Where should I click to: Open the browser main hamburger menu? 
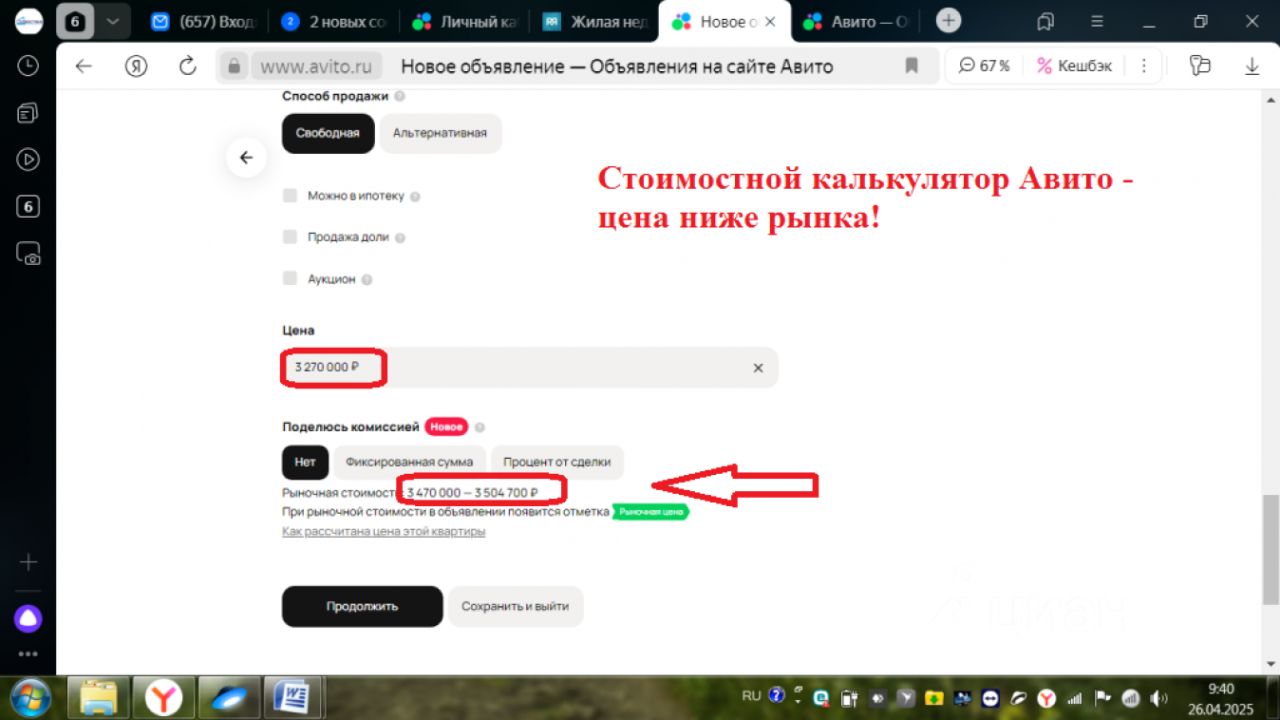[x=1097, y=21]
